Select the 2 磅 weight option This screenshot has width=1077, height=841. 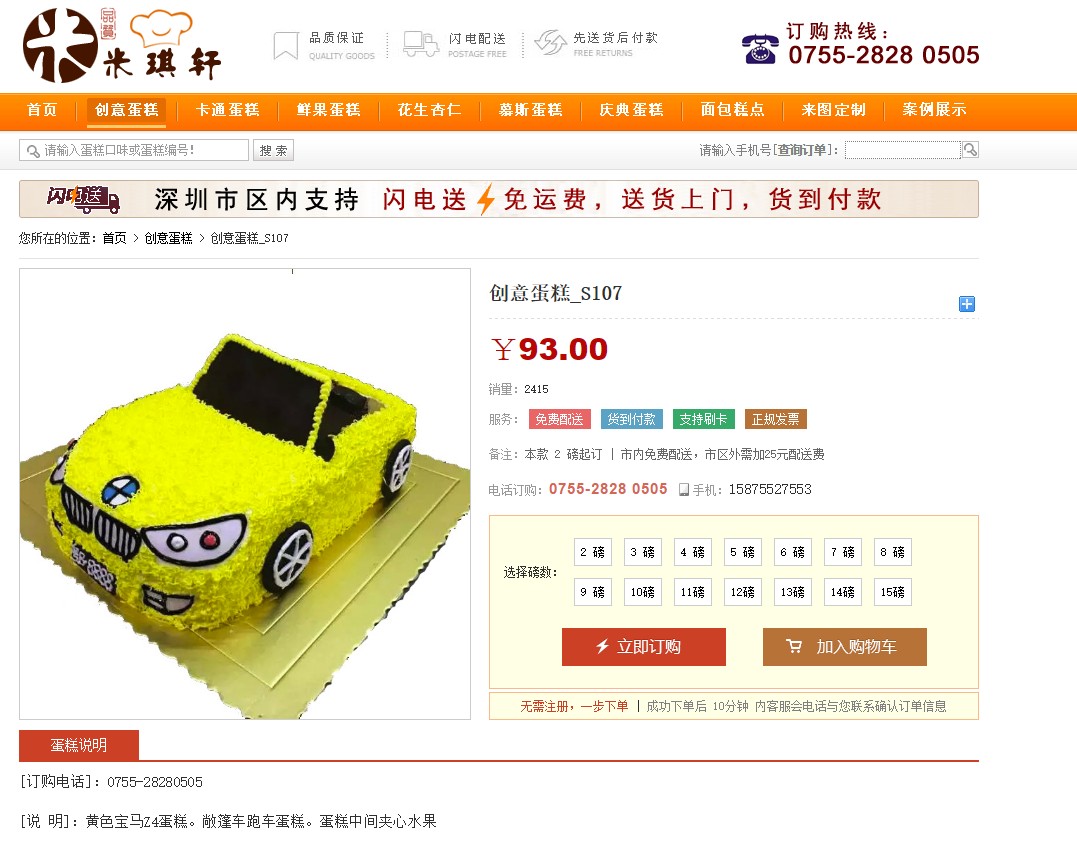pyautogui.click(x=592, y=552)
